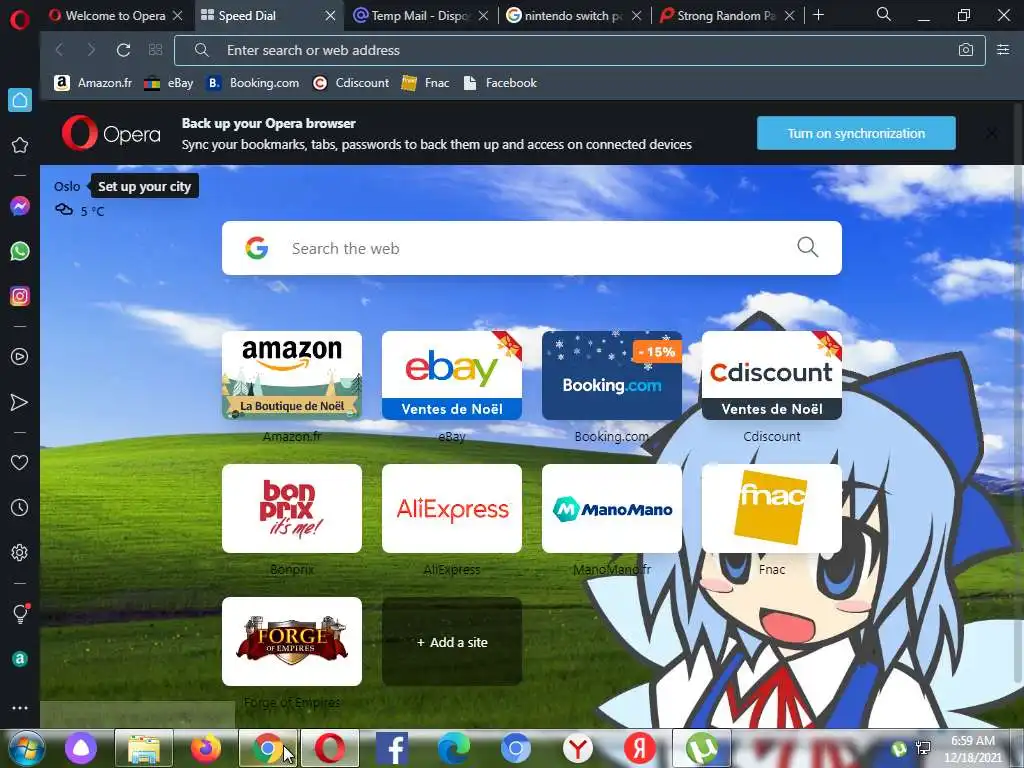The height and width of the screenshot is (768, 1024).
Task: Click Turn on synchronization button
Action: [856, 133]
